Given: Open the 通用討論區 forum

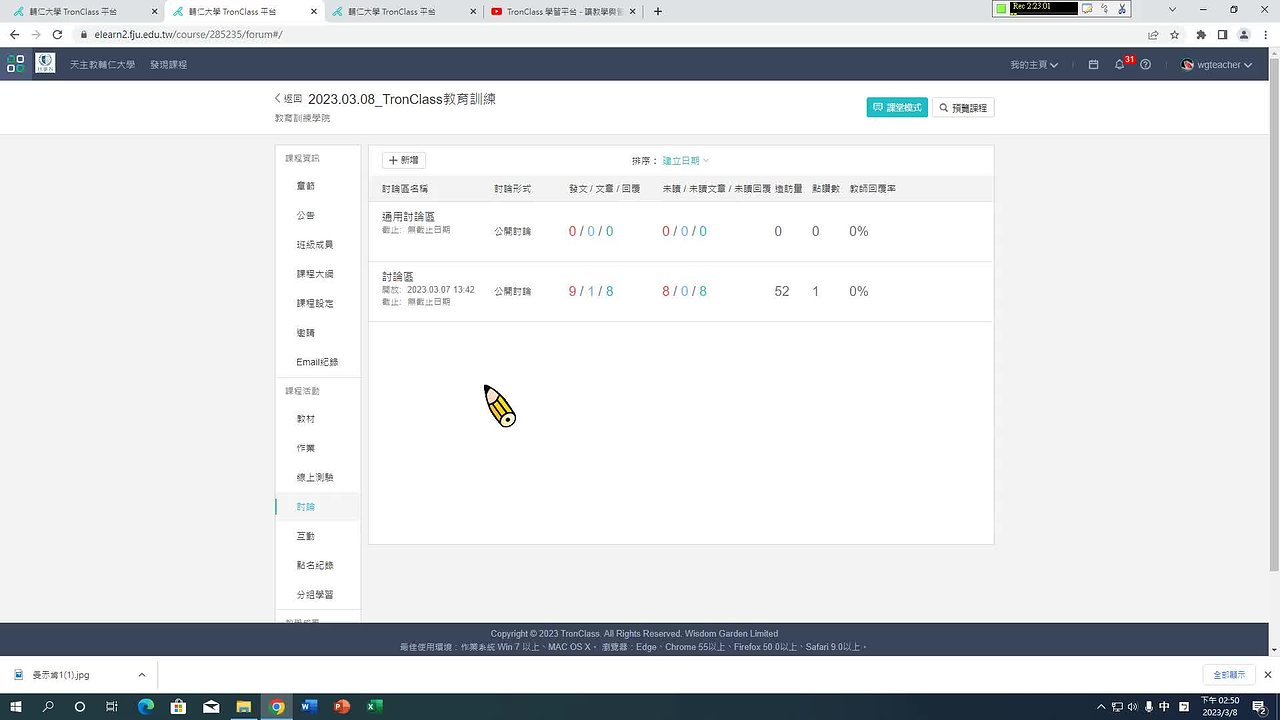Looking at the screenshot, I should 408,216.
